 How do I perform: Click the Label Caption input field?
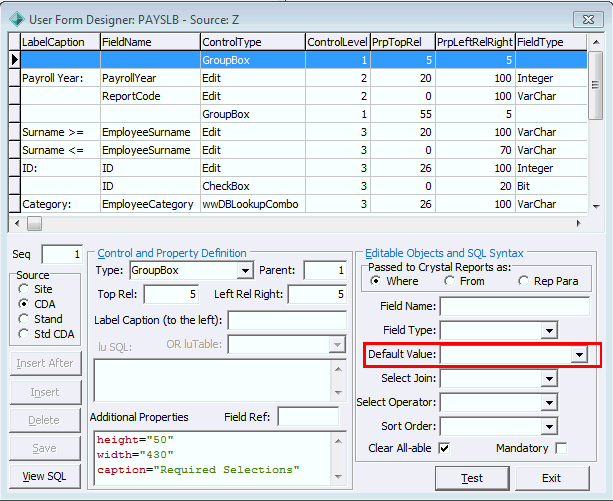click(x=287, y=321)
